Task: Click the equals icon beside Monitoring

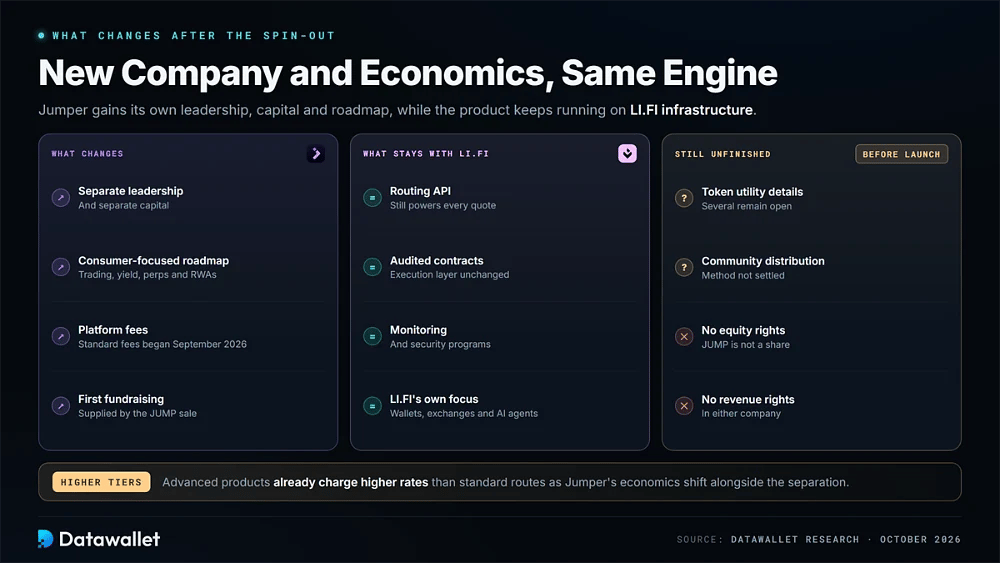Action: tap(372, 336)
